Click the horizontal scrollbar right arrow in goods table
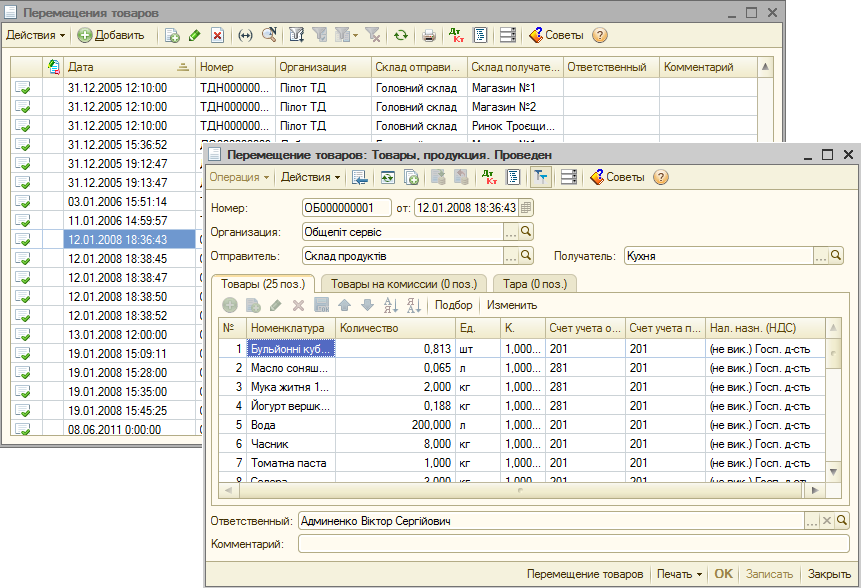The image size is (861, 588). (815, 490)
